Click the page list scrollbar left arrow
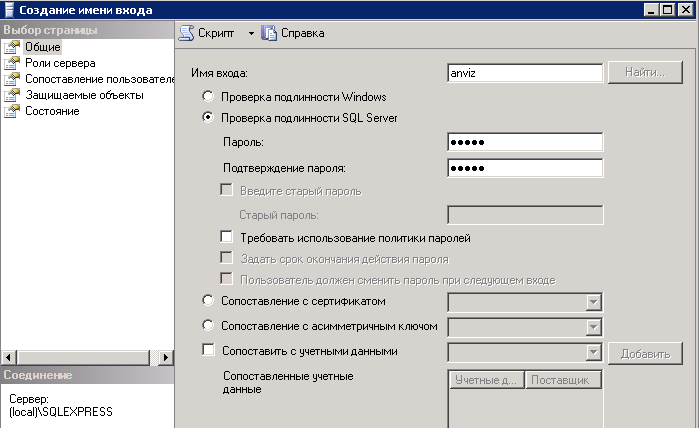The width and height of the screenshot is (699, 428). 9,357
